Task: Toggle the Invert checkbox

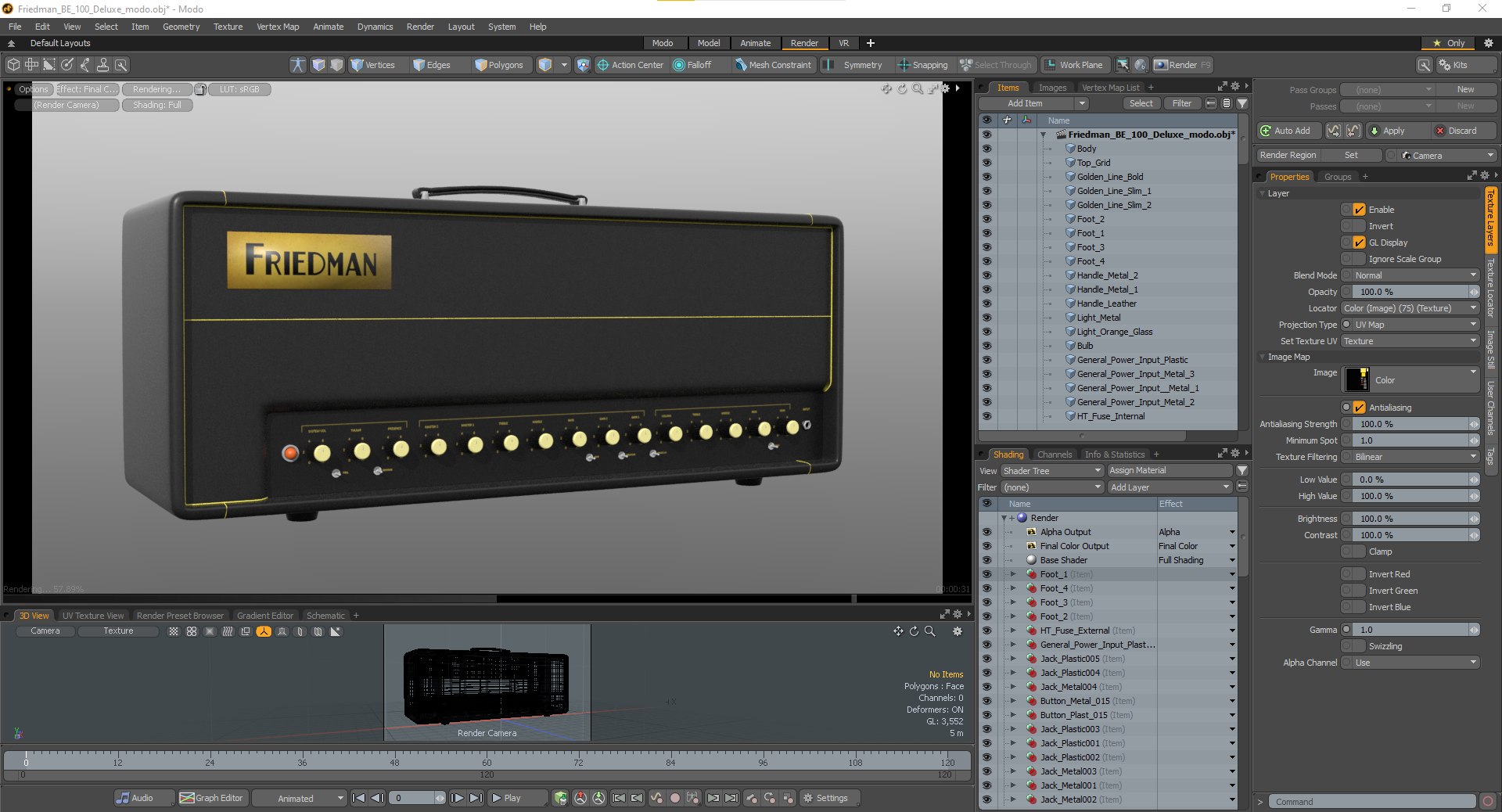Action: coord(1360,226)
